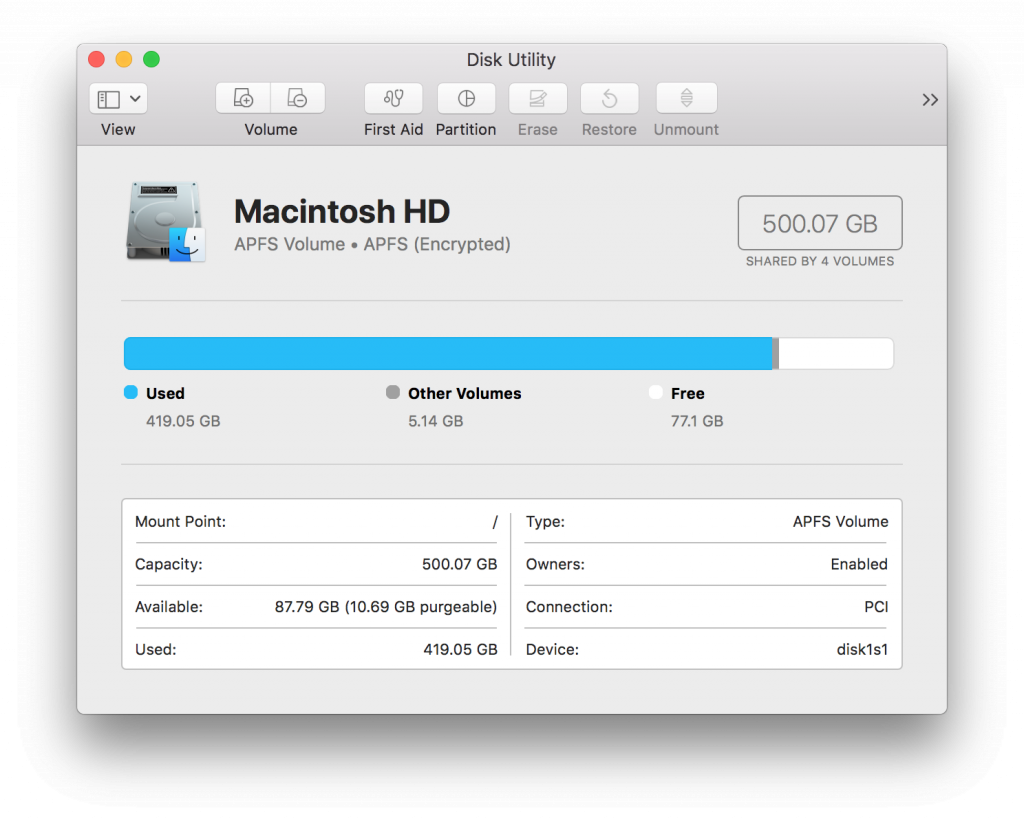The width and height of the screenshot is (1024, 824).
Task: Click the Capacity 500.07 GB table value
Action: pos(460,564)
